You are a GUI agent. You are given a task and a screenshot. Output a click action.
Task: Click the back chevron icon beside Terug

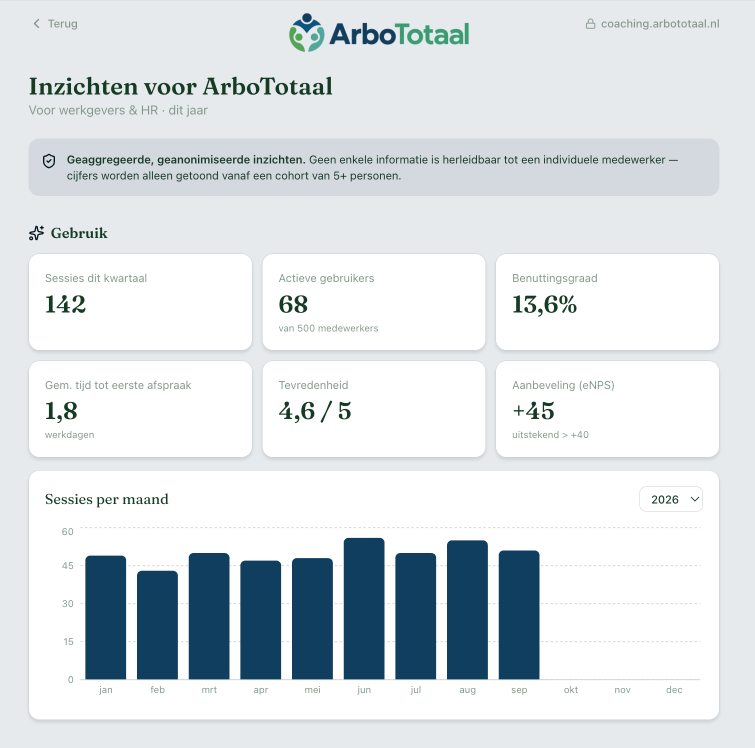point(36,24)
